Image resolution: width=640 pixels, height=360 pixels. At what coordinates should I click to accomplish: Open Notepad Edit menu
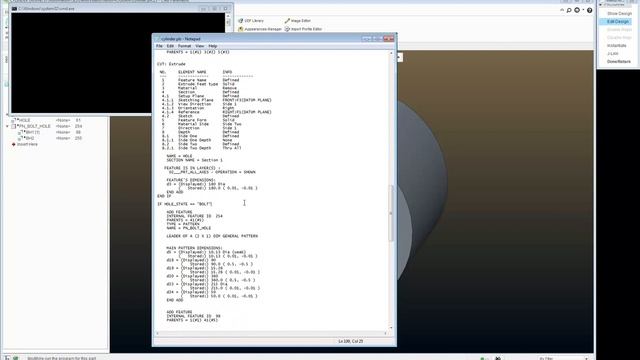tap(170, 46)
